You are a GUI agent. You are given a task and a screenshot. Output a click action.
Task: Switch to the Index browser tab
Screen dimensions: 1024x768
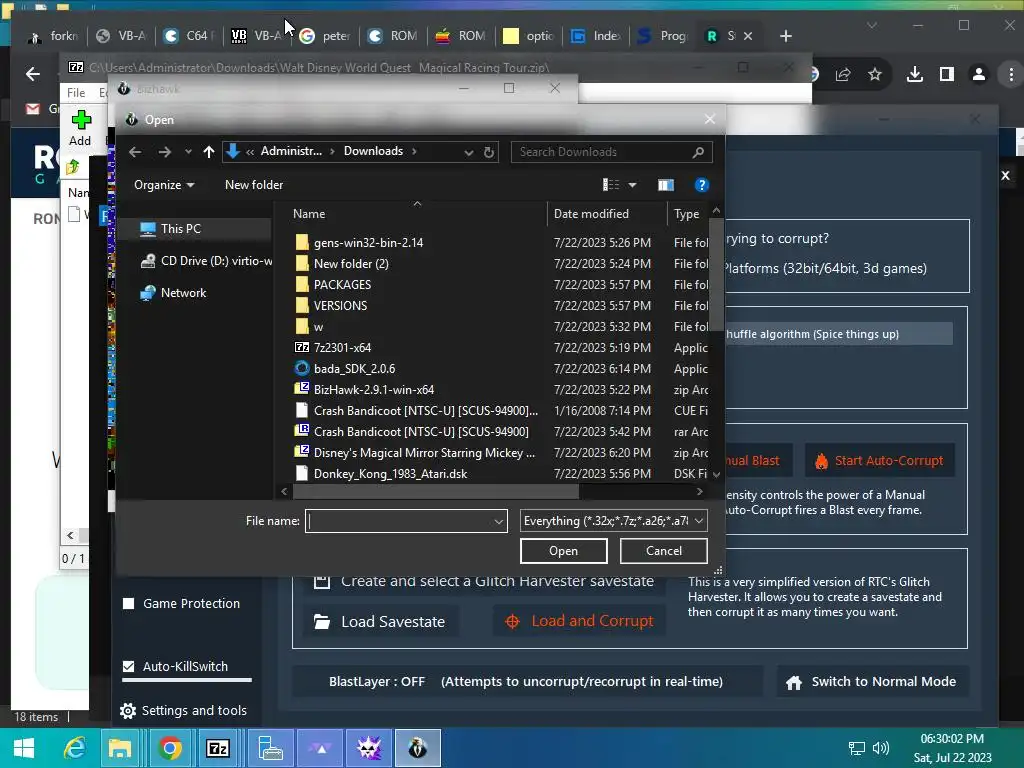click(x=598, y=36)
